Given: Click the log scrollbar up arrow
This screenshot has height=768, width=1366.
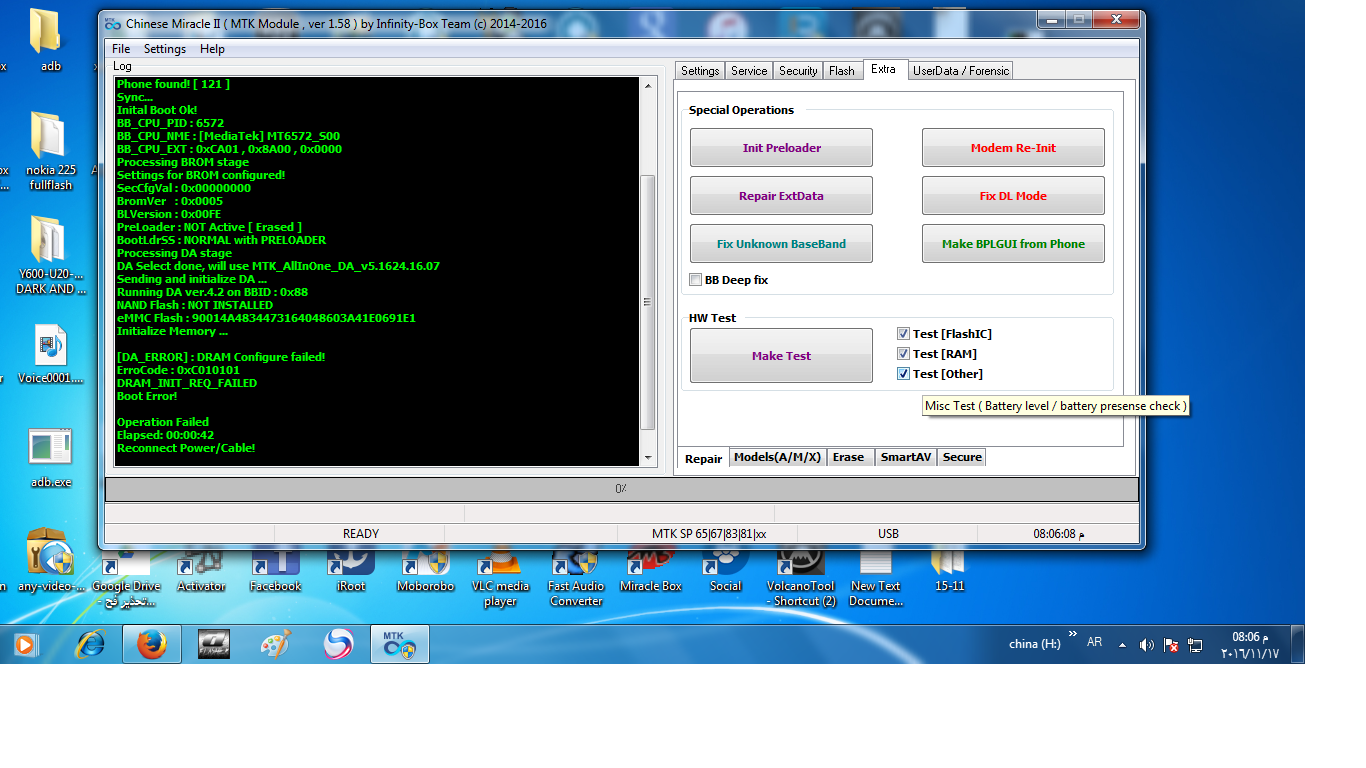Looking at the screenshot, I should 648,85.
